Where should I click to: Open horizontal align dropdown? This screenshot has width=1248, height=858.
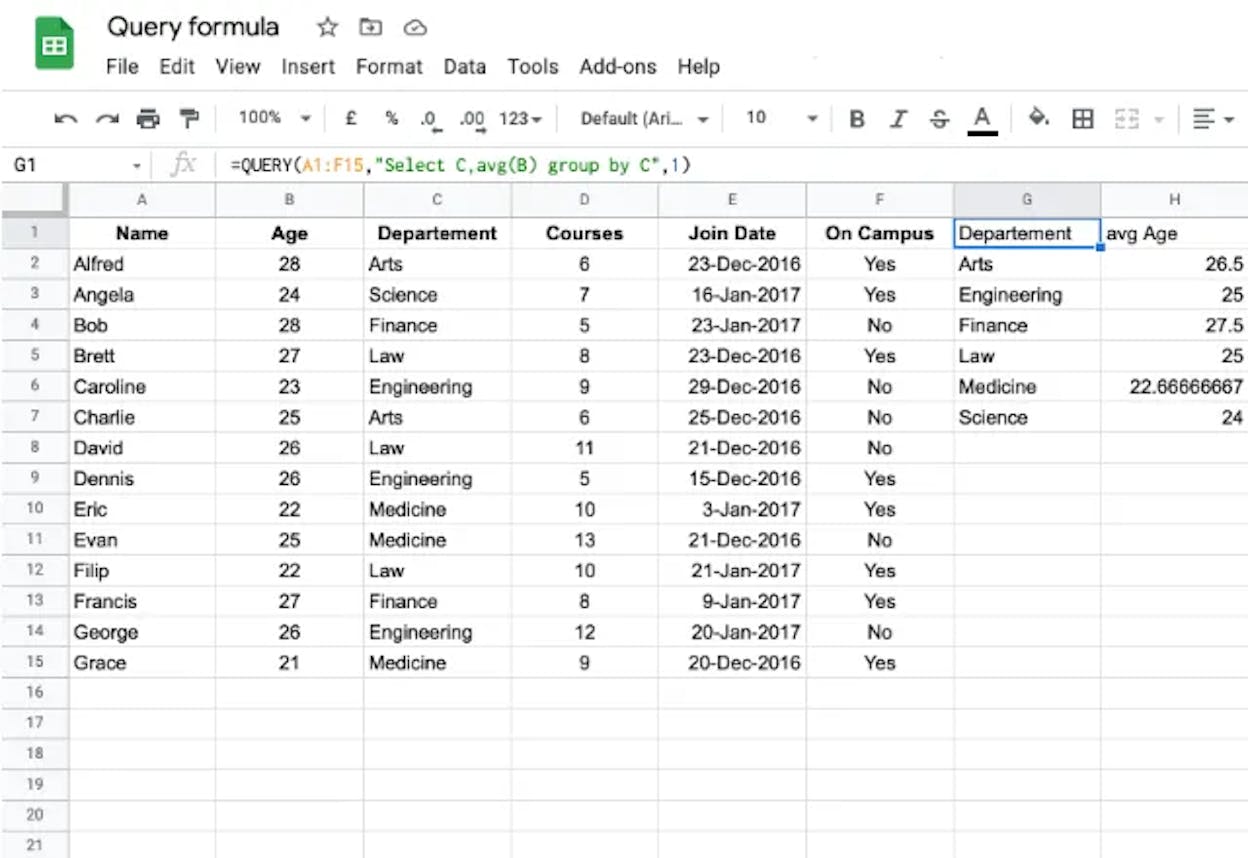click(1213, 119)
